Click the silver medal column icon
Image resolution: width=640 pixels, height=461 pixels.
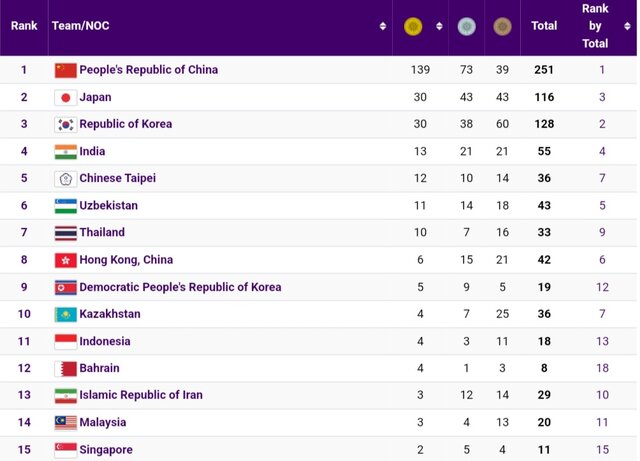(466, 26)
